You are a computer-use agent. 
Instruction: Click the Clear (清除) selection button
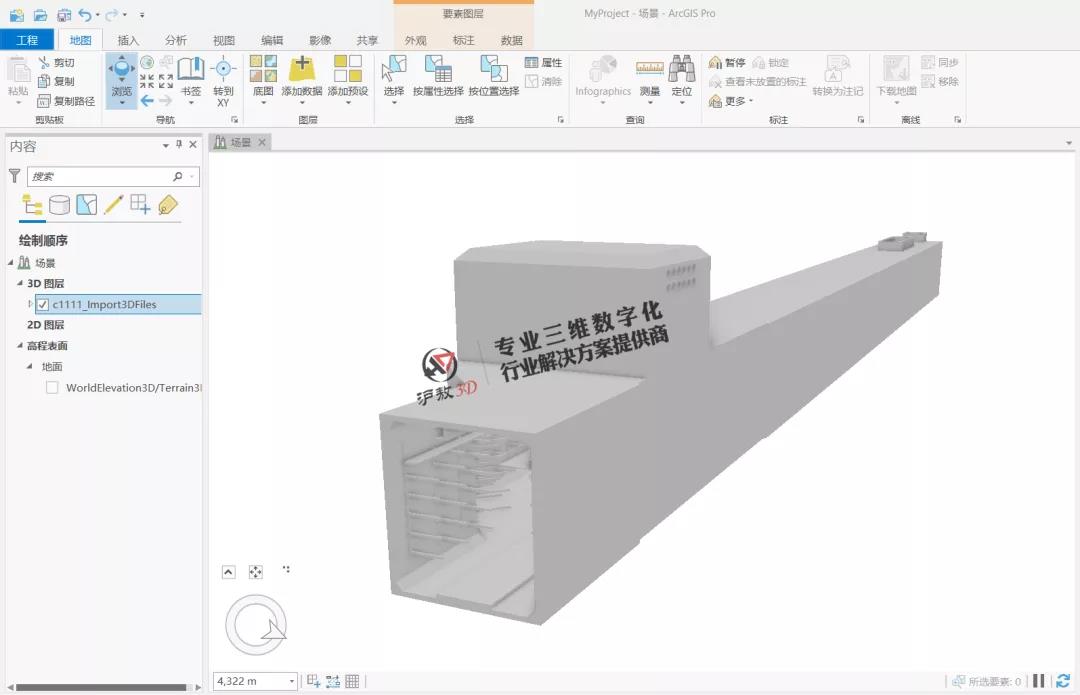point(543,81)
